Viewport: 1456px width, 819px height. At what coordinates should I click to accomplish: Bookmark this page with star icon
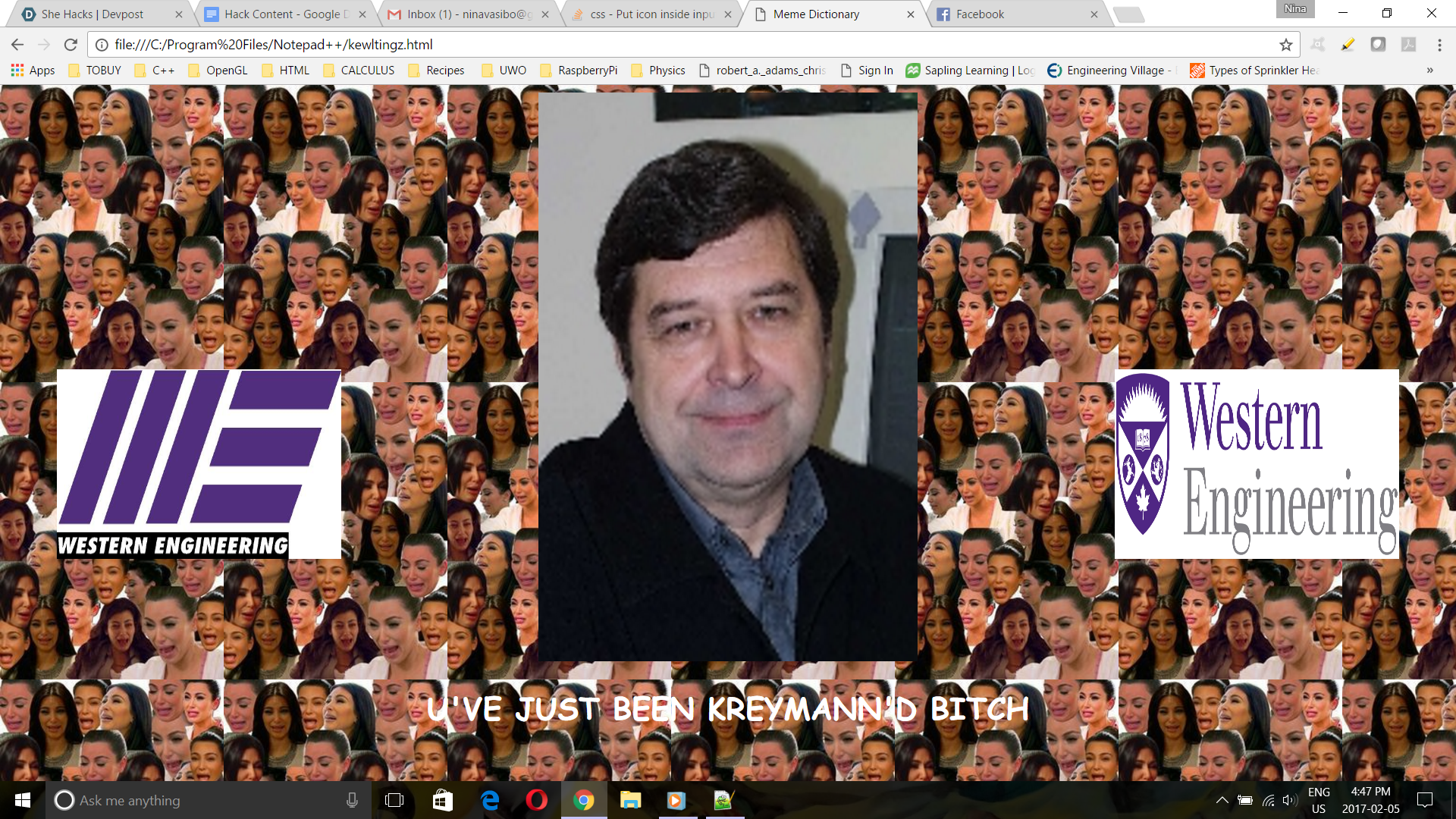coord(1285,45)
